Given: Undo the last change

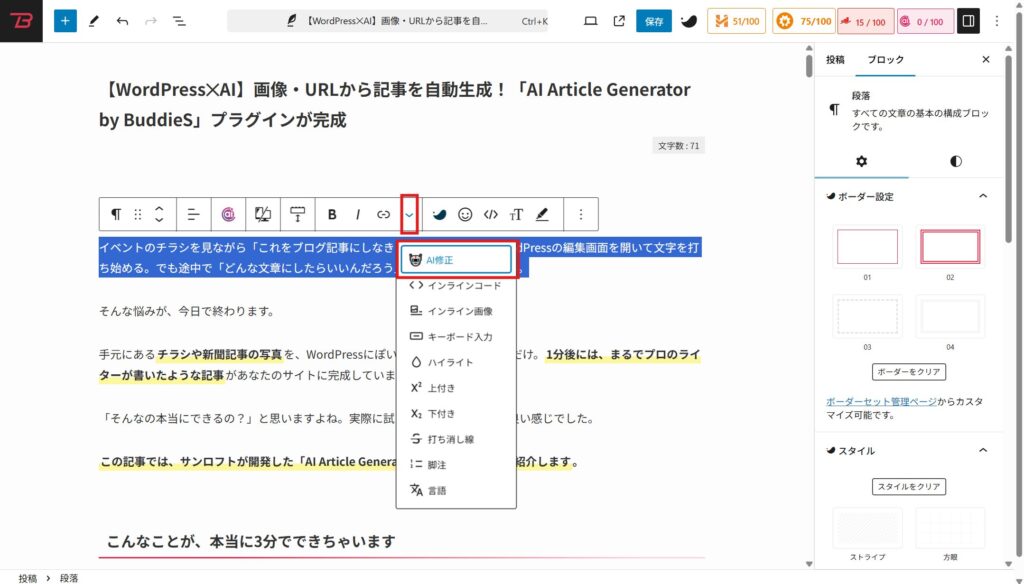Looking at the screenshot, I should click(x=122, y=21).
